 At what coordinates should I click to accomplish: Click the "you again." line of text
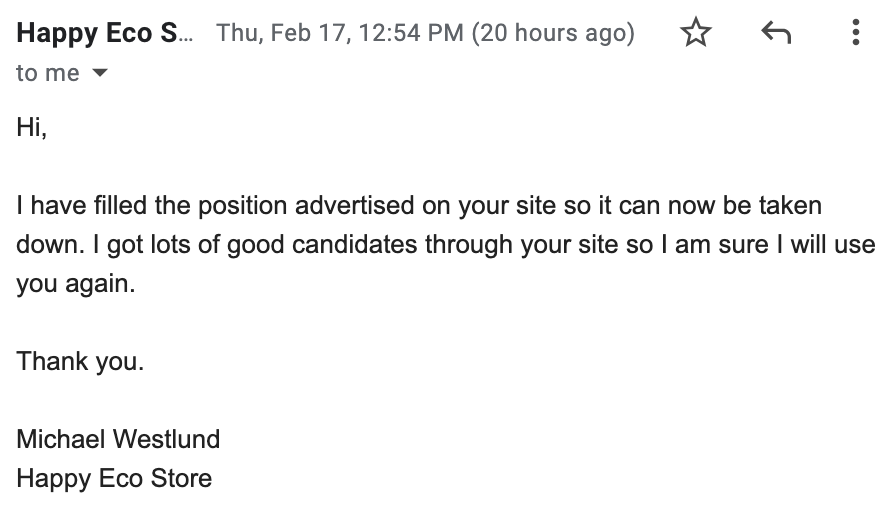tap(74, 284)
